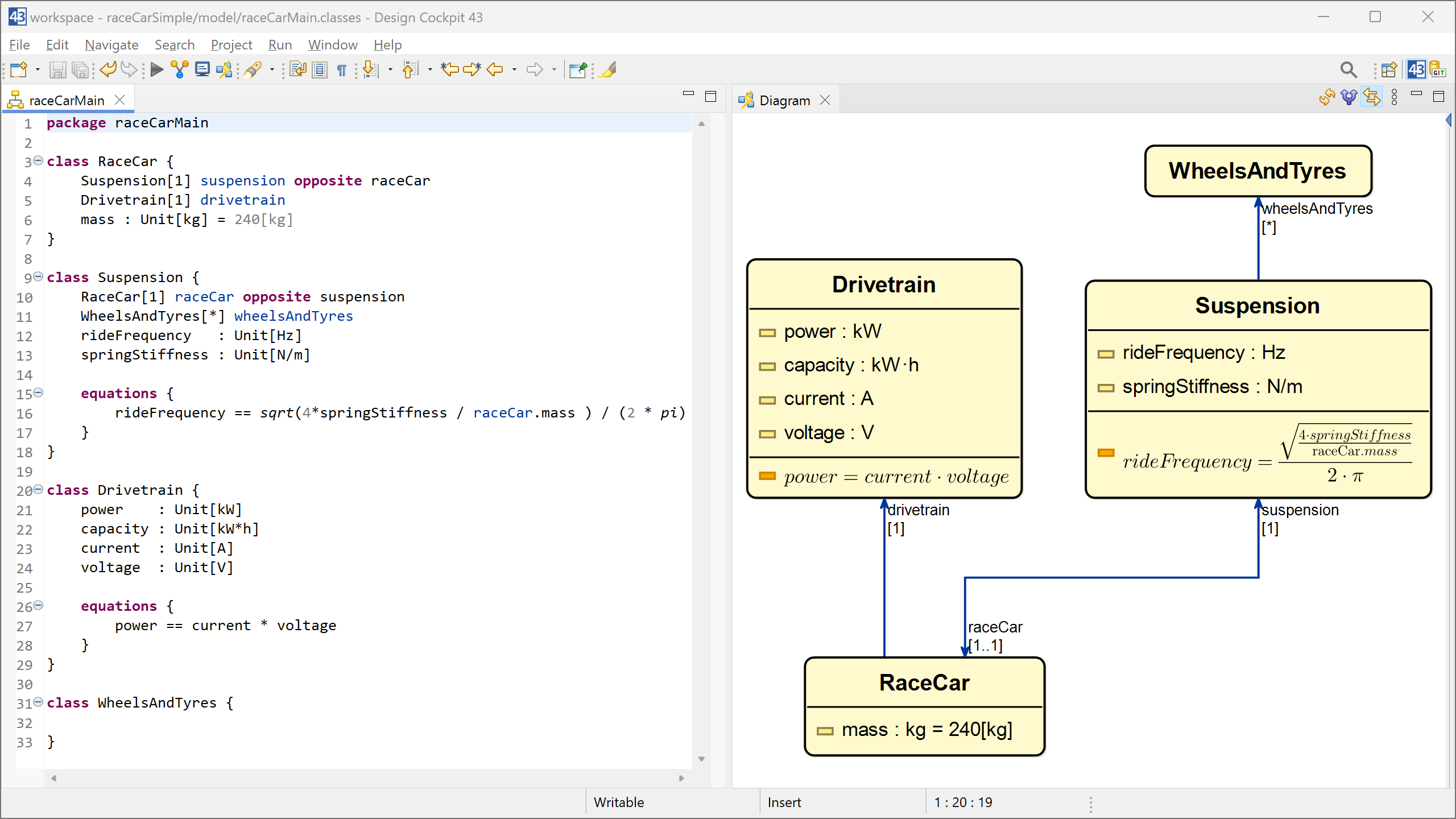Click the blue fork arrows icon in Diagram panel
This screenshot has width=1456, height=819.
(1349, 98)
